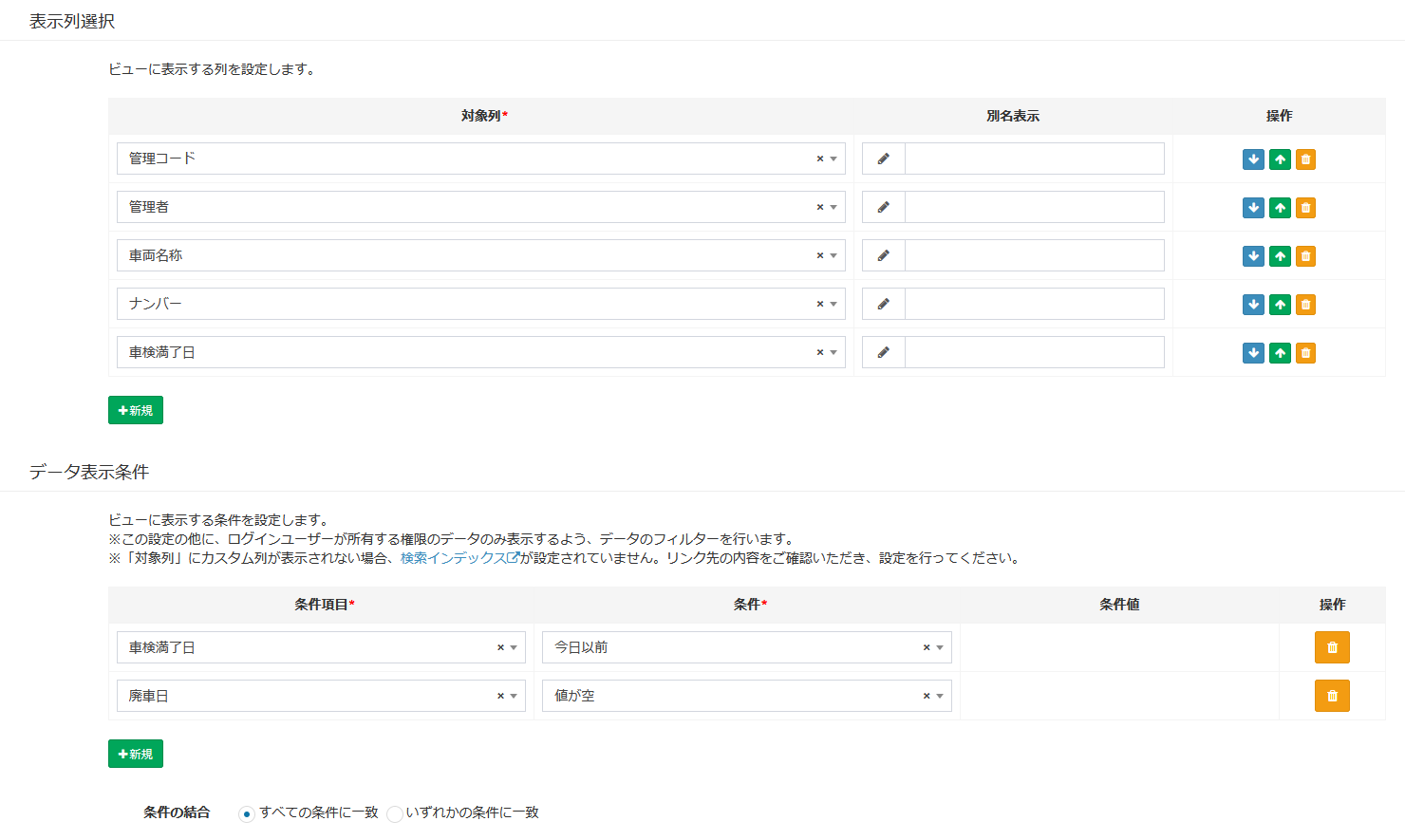Move the 管理者 column down
This screenshot has width=1405, height=840.
click(1253, 208)
